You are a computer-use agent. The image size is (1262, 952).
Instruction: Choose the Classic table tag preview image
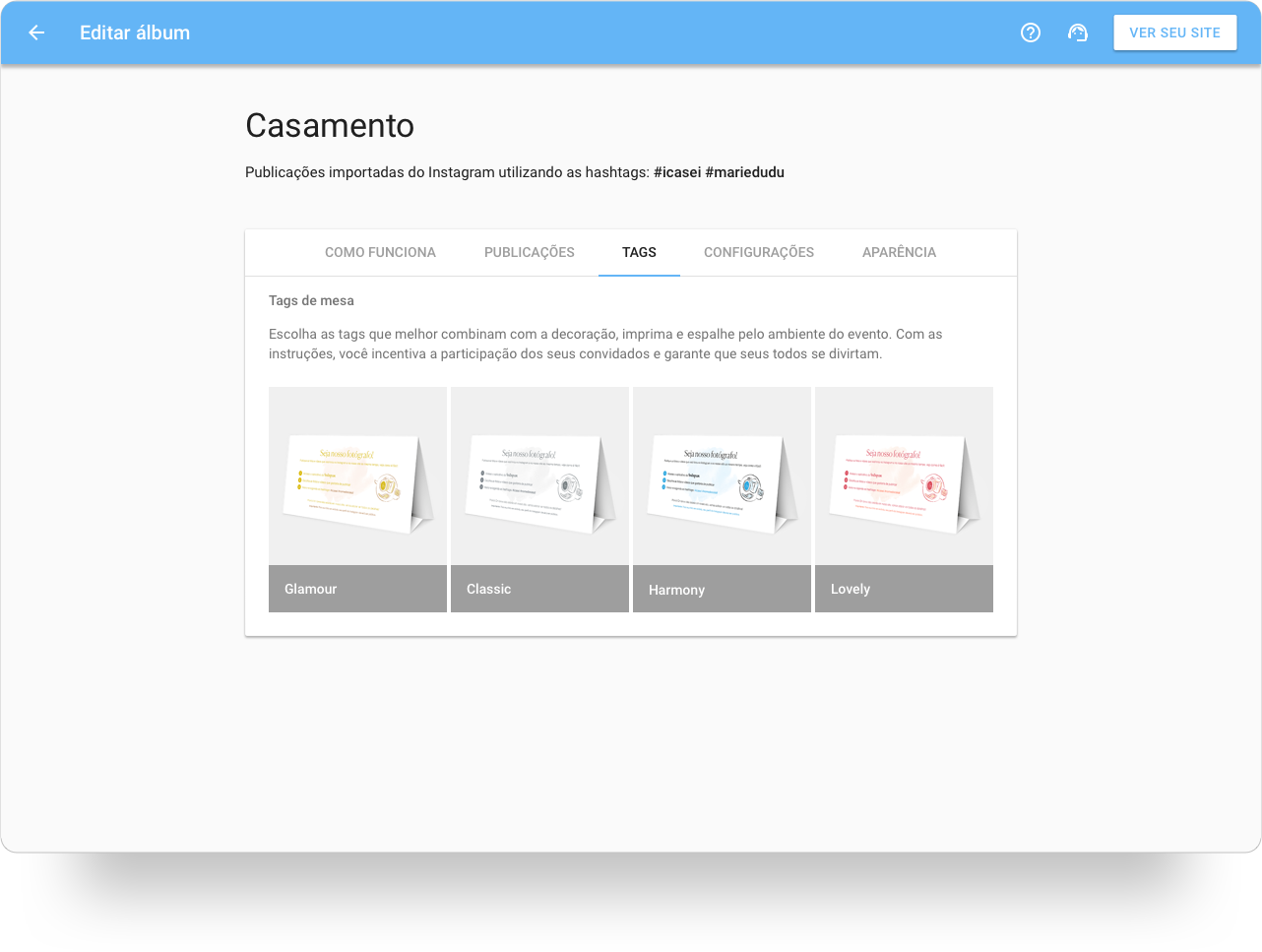tap(539, 476)
